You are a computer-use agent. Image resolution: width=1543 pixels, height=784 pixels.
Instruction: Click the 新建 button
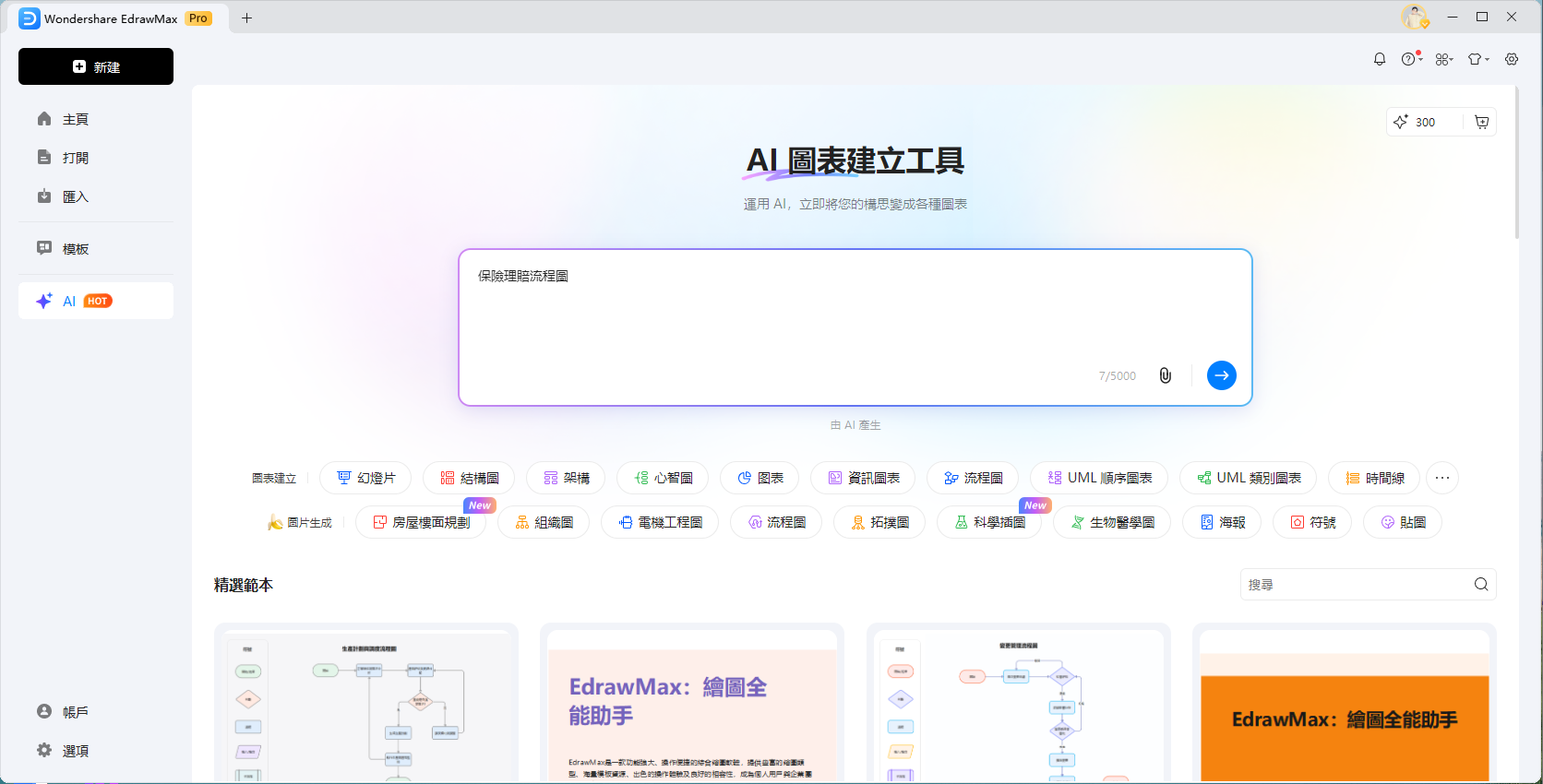[x=96, y=66]
